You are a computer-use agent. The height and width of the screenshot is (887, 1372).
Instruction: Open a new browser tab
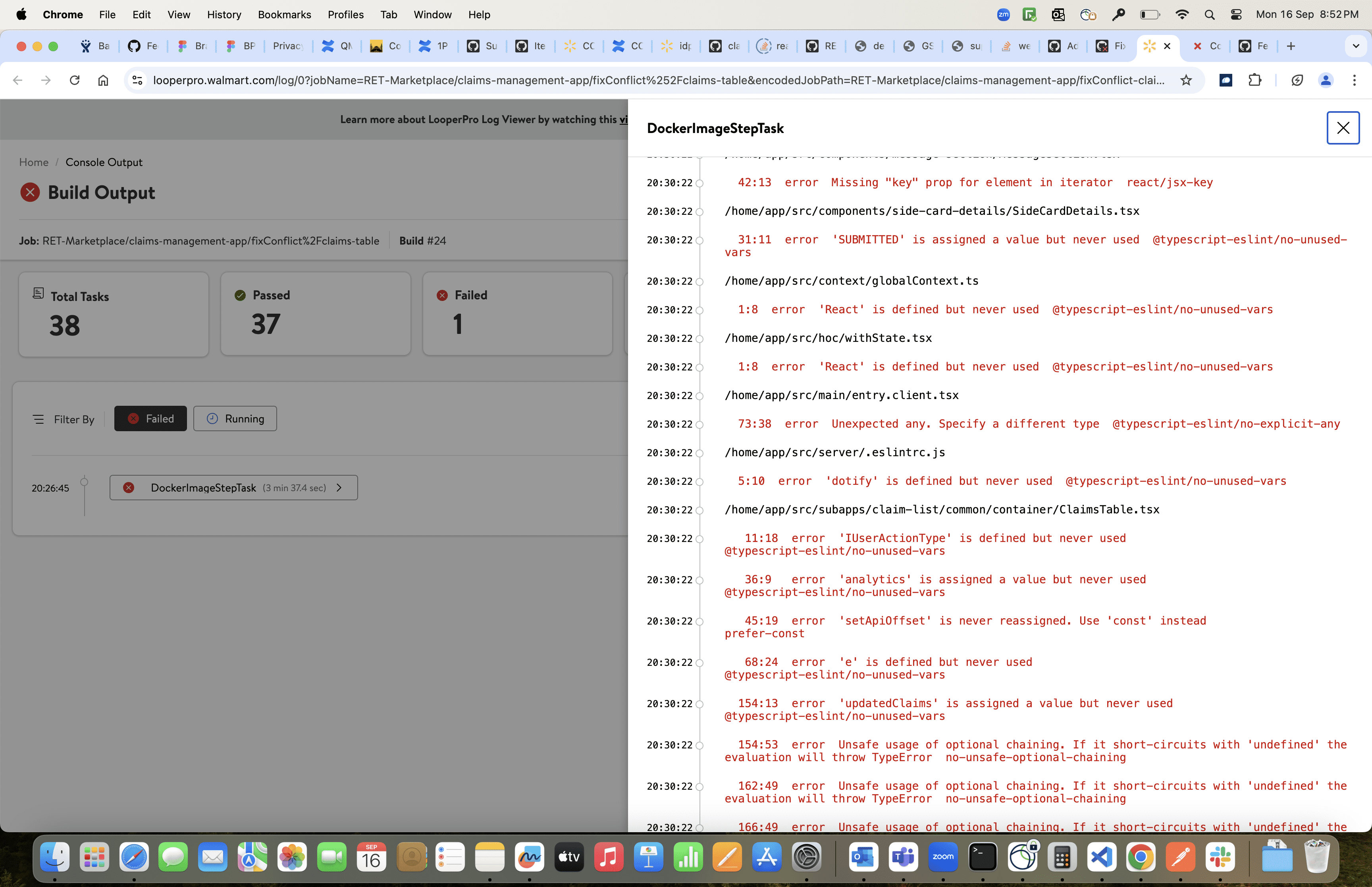(x=1291, y=46)
